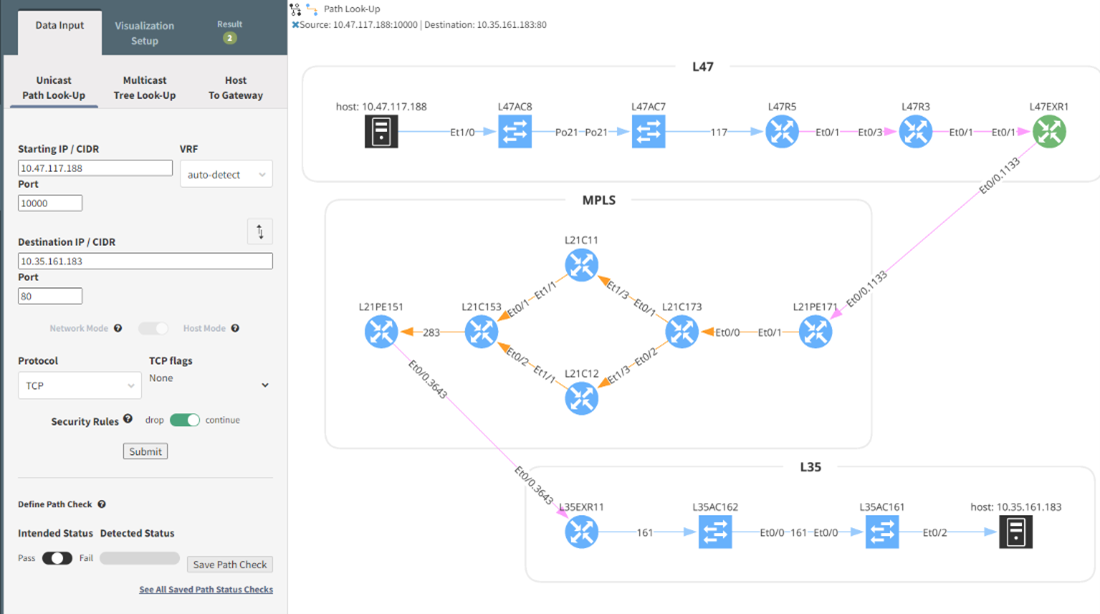The height and width of the screenshot is (614, 1100).
Task: Open See All Saved Path Status Checks
Action: [206, 589]
